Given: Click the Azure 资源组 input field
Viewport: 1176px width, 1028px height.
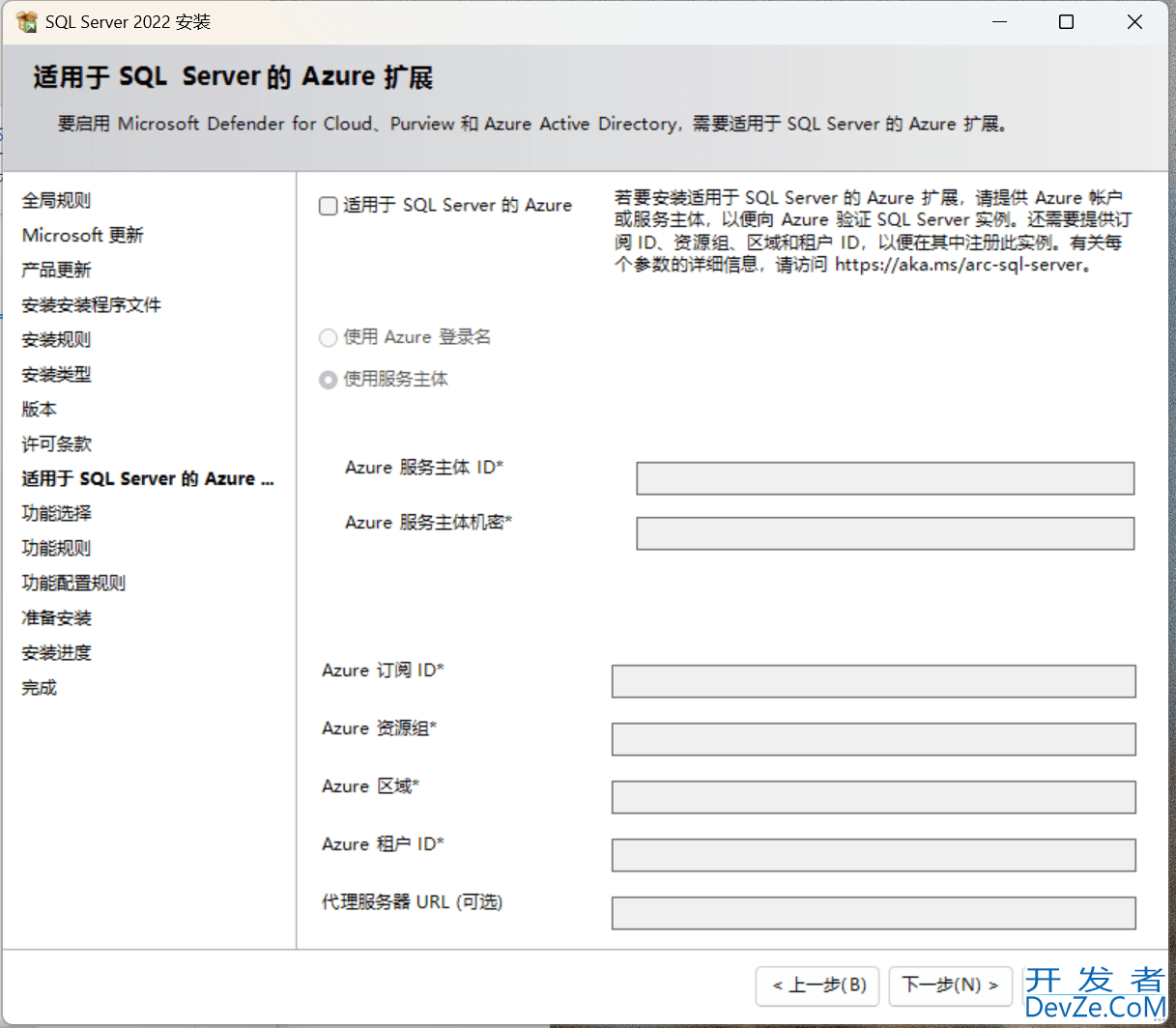Looking at the screenshot, I should [x=874, y=739].
